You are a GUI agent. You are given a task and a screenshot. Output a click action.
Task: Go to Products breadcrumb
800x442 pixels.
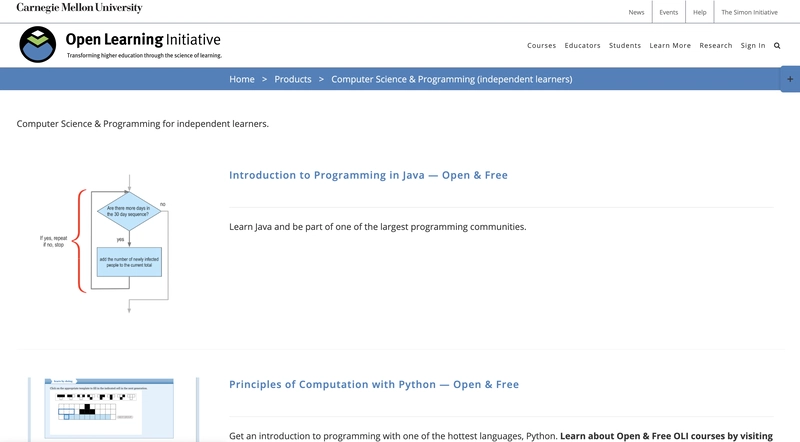click(x=293, y=79)
